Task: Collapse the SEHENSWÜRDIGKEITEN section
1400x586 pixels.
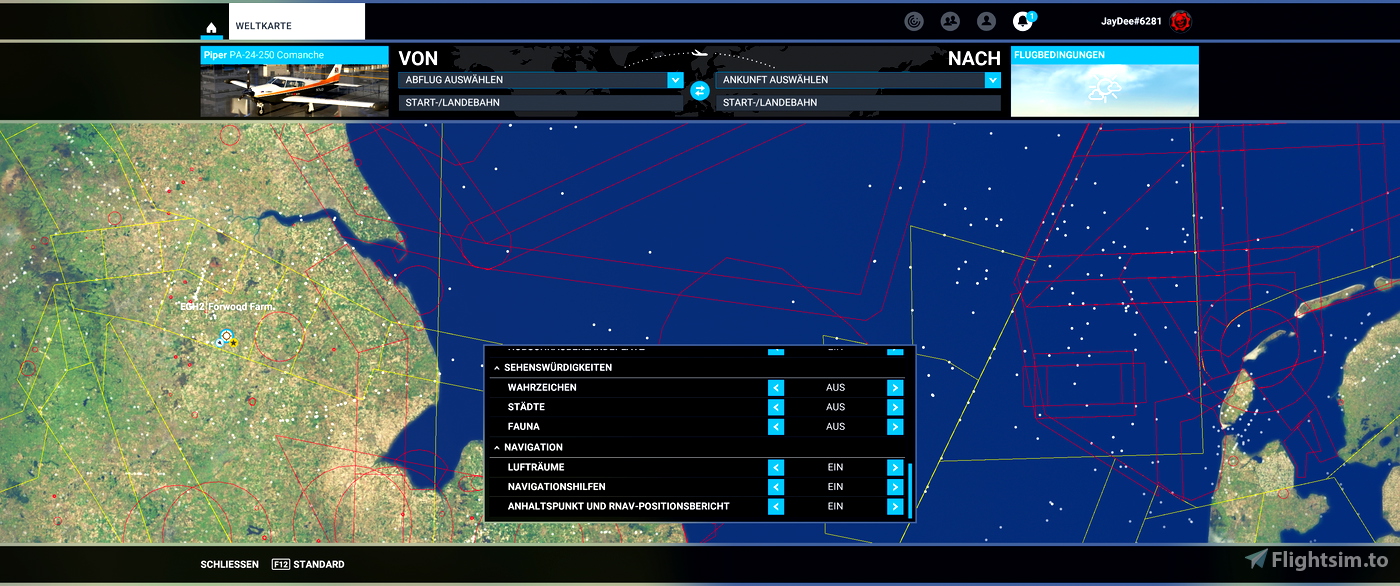Action: pyautogui.click(x=497, y=368)
